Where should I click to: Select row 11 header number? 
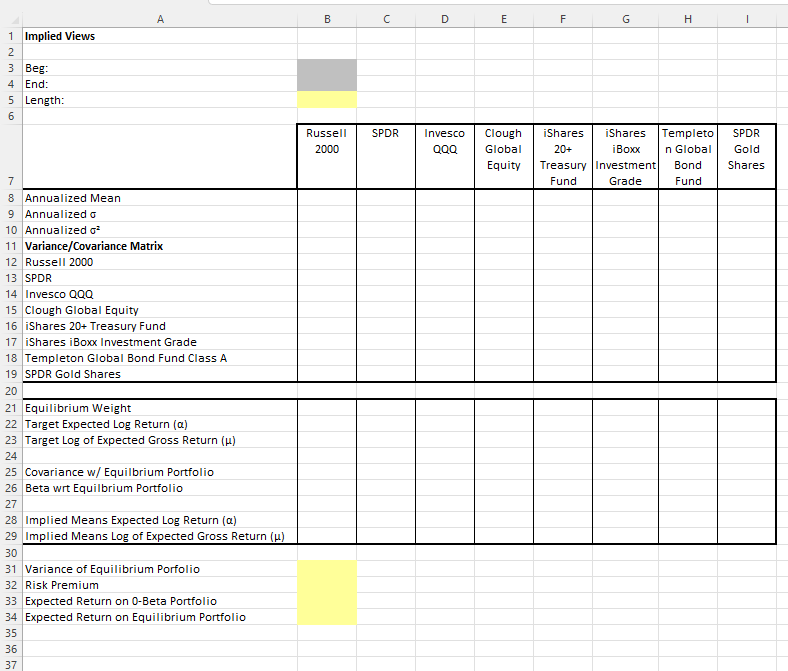(x=11, y=246)
